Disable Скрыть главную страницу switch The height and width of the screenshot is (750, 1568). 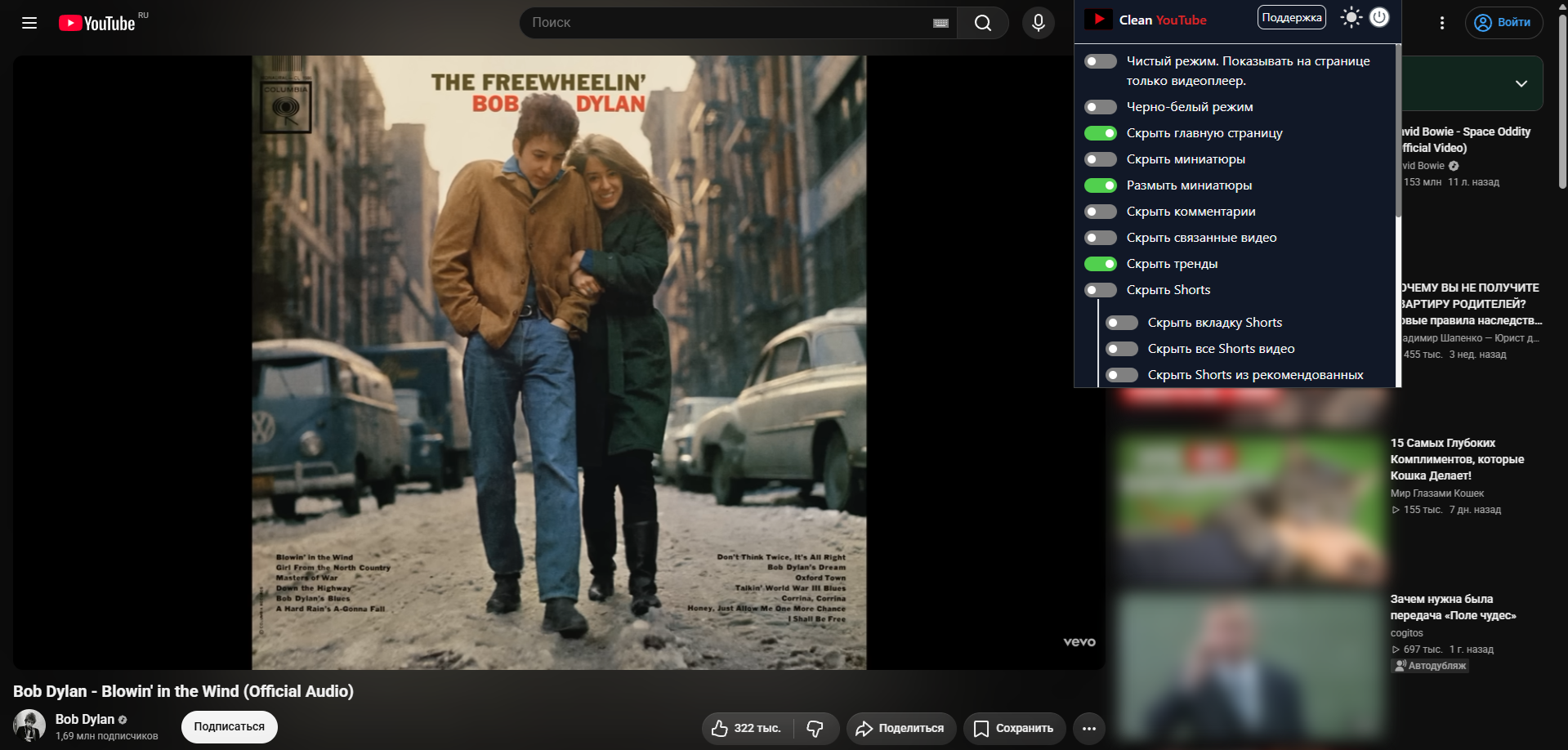(x=1101, y=133)
